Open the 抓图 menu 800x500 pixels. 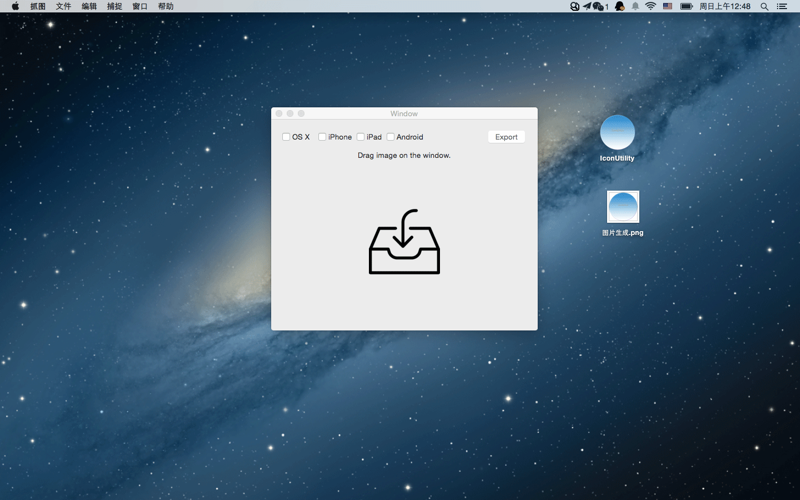pyautogui.click(x=38, y=6)
